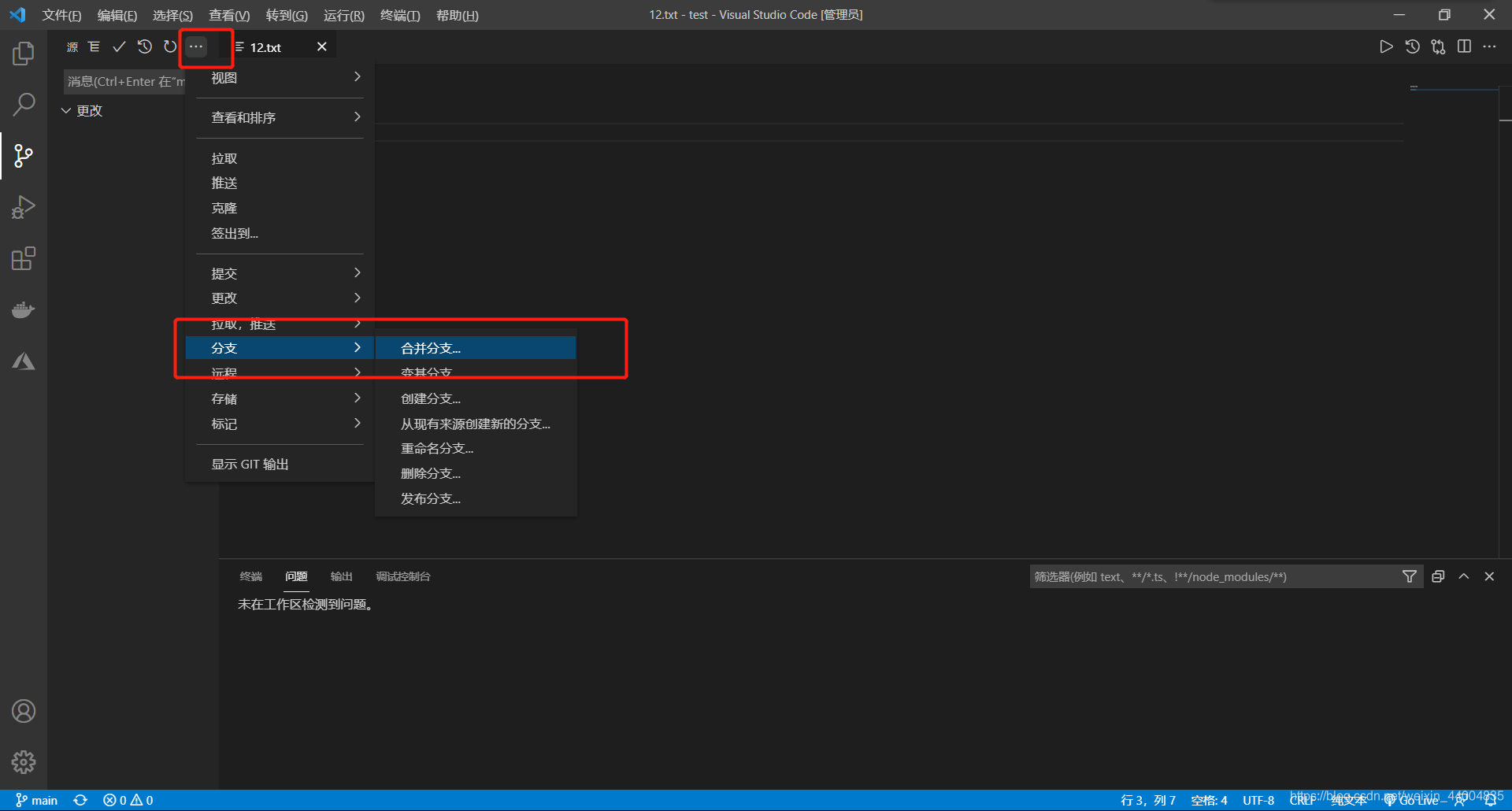The width and height of the screenshot is (1512, 811).
Task: Maximize the bottom panel with the chevron up
Action: (1464, 576)
